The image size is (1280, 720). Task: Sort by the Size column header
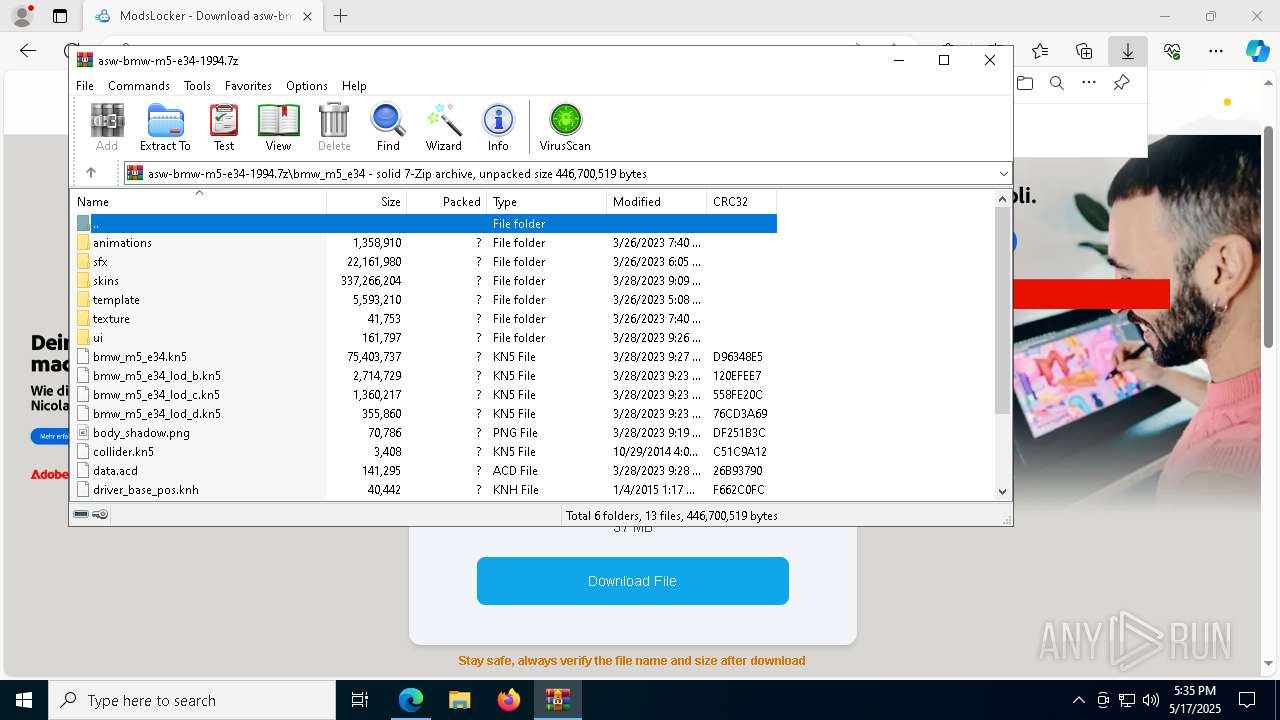[x=366, y=201]
